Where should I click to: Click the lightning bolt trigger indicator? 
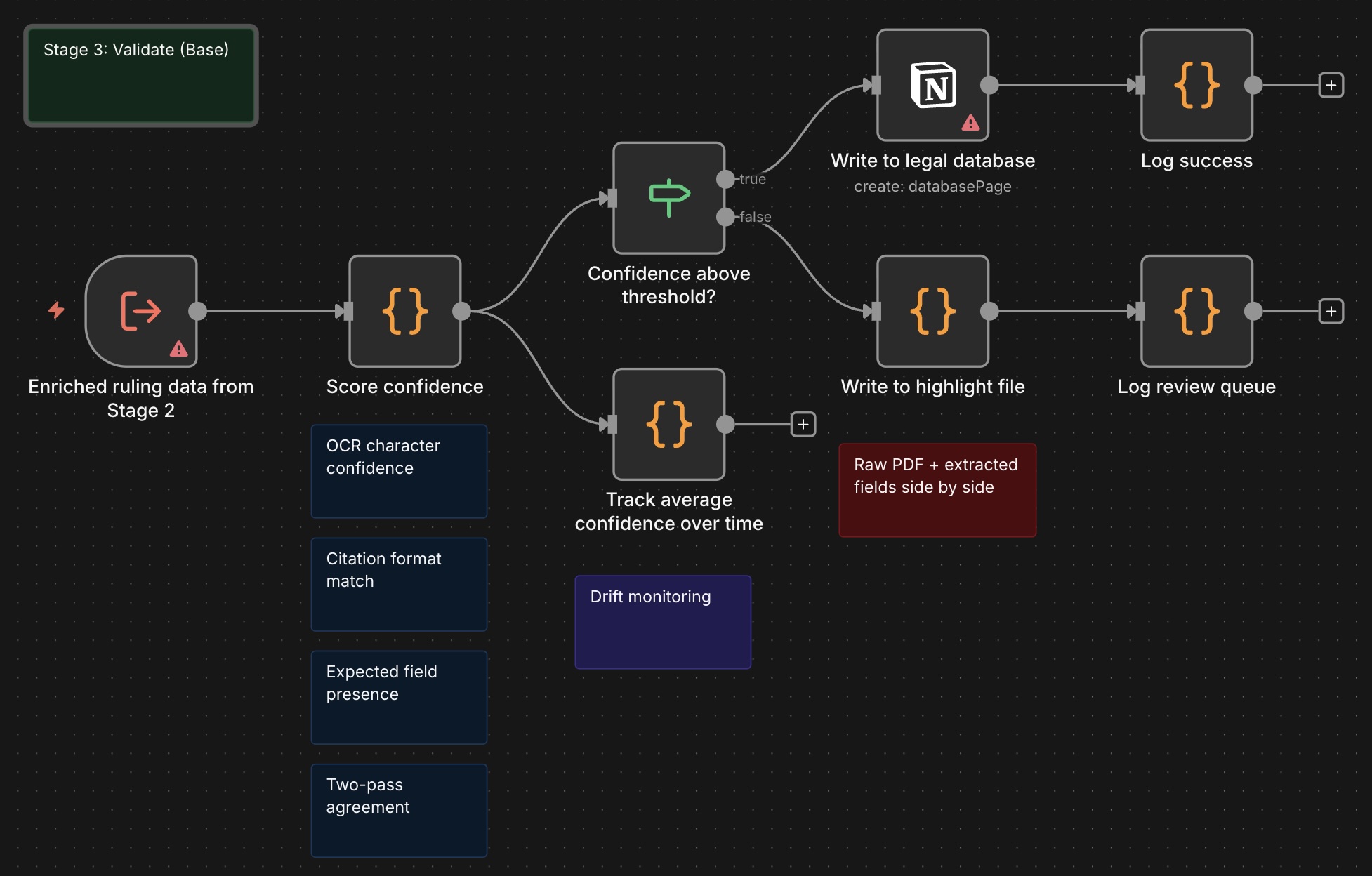coord(56,310)
